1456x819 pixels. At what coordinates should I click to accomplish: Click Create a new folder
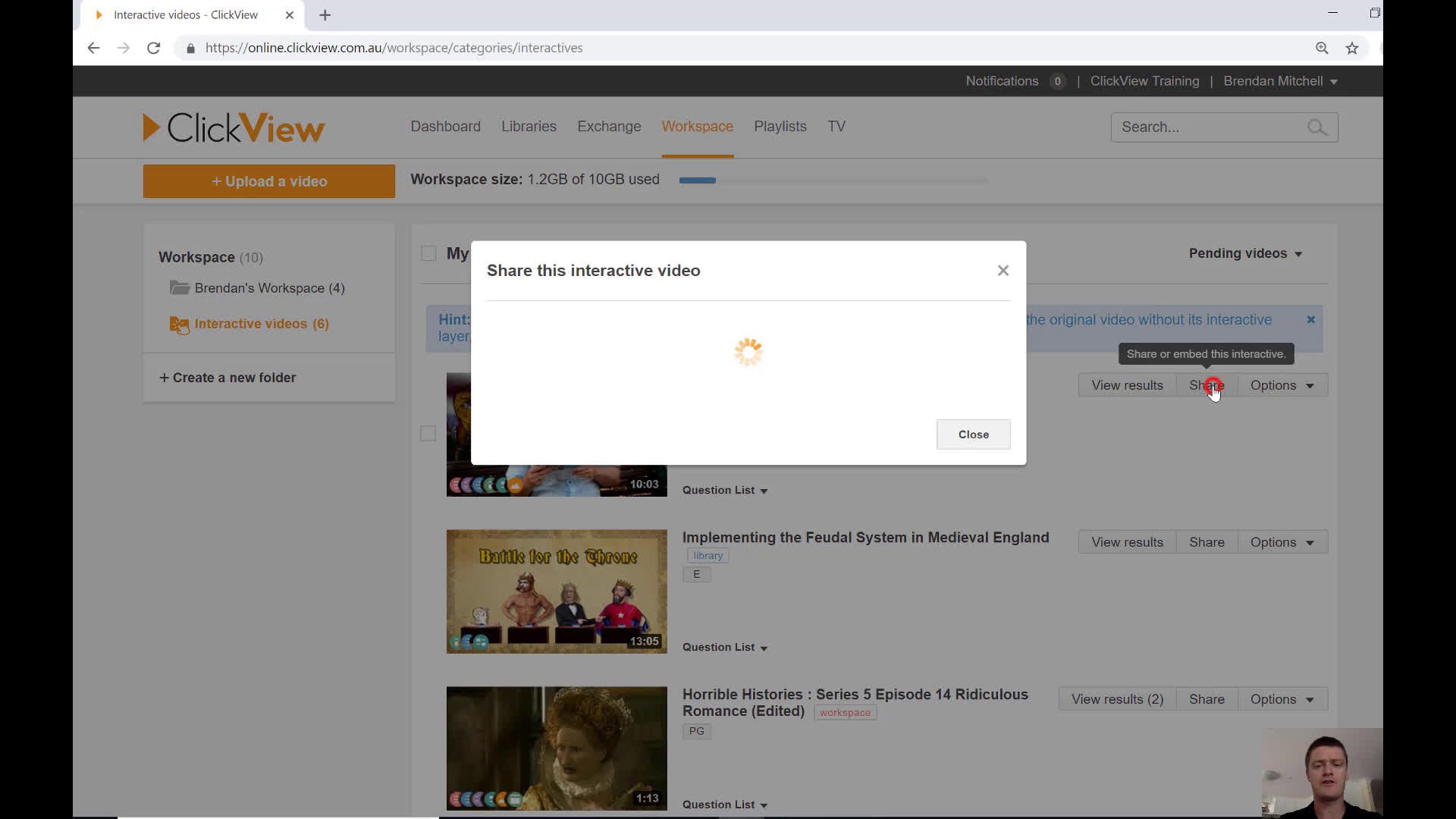point(227,378)
